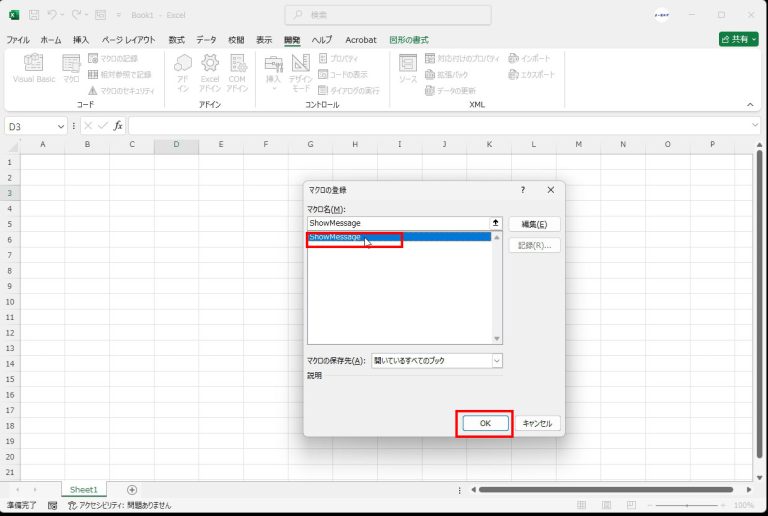Open the マクロの保存先 dropdown
Screen dimensions: 768x516
(497, 360)
